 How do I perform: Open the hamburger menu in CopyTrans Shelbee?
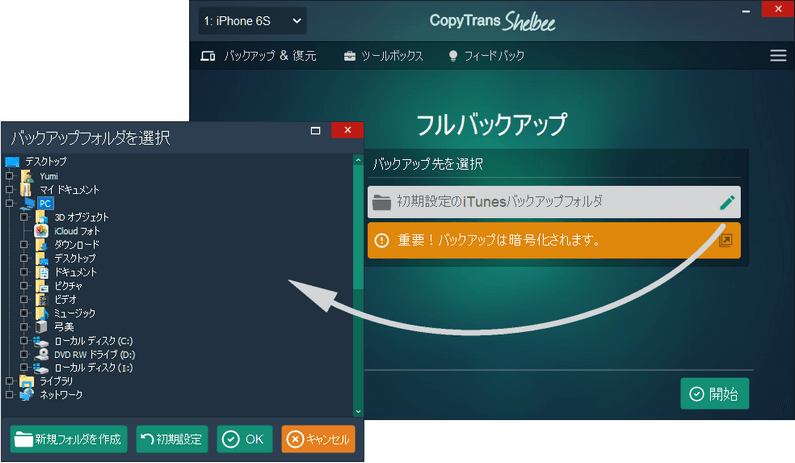pyautogui.click(x=778, y=56)
